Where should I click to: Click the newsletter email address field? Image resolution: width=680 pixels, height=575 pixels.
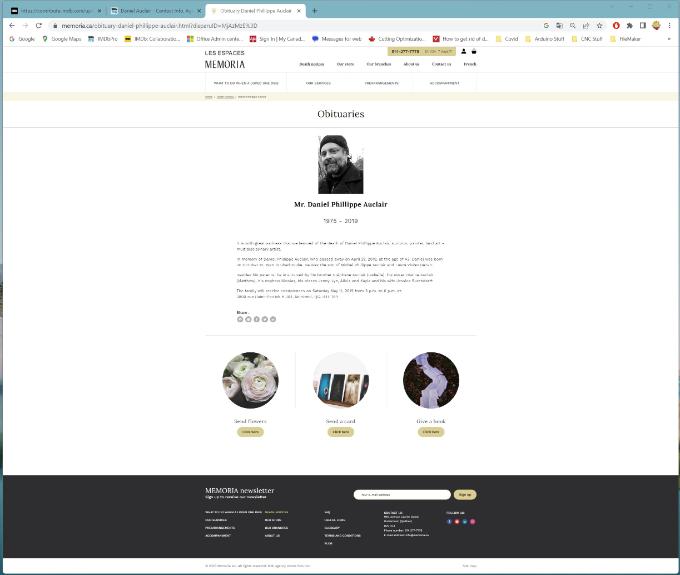[x=402, y=494]
